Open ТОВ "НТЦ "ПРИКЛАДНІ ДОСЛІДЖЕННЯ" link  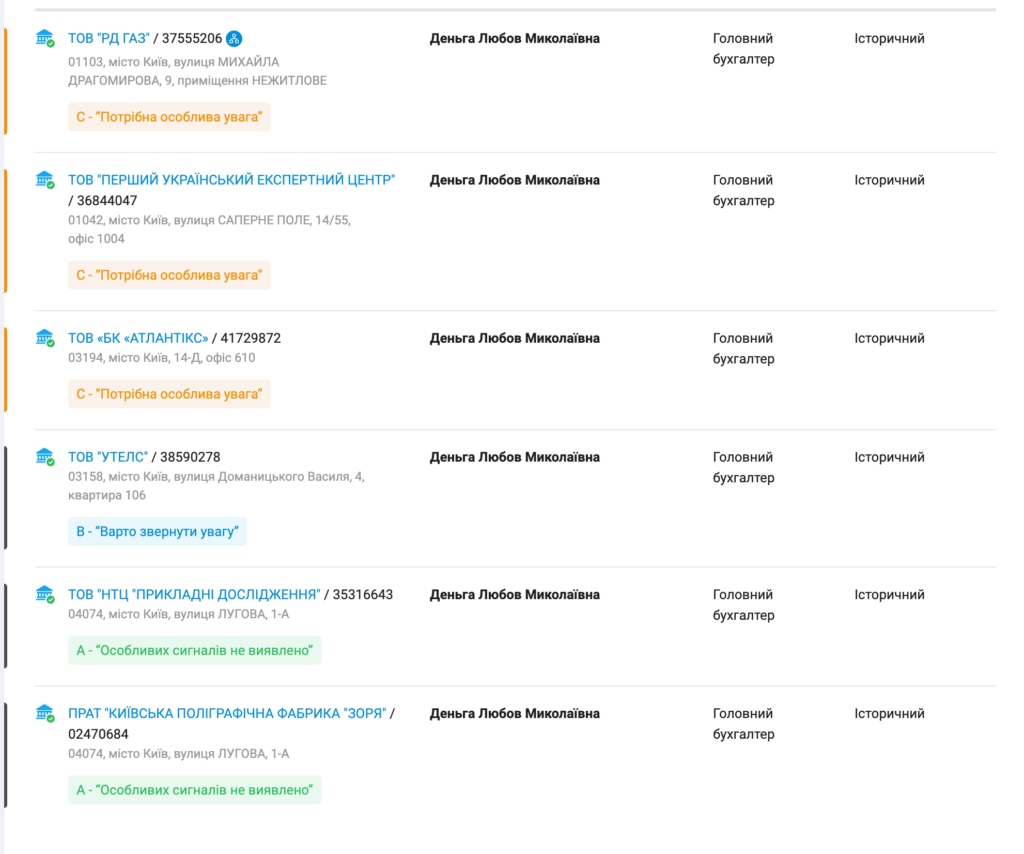[x=194, y=595]
